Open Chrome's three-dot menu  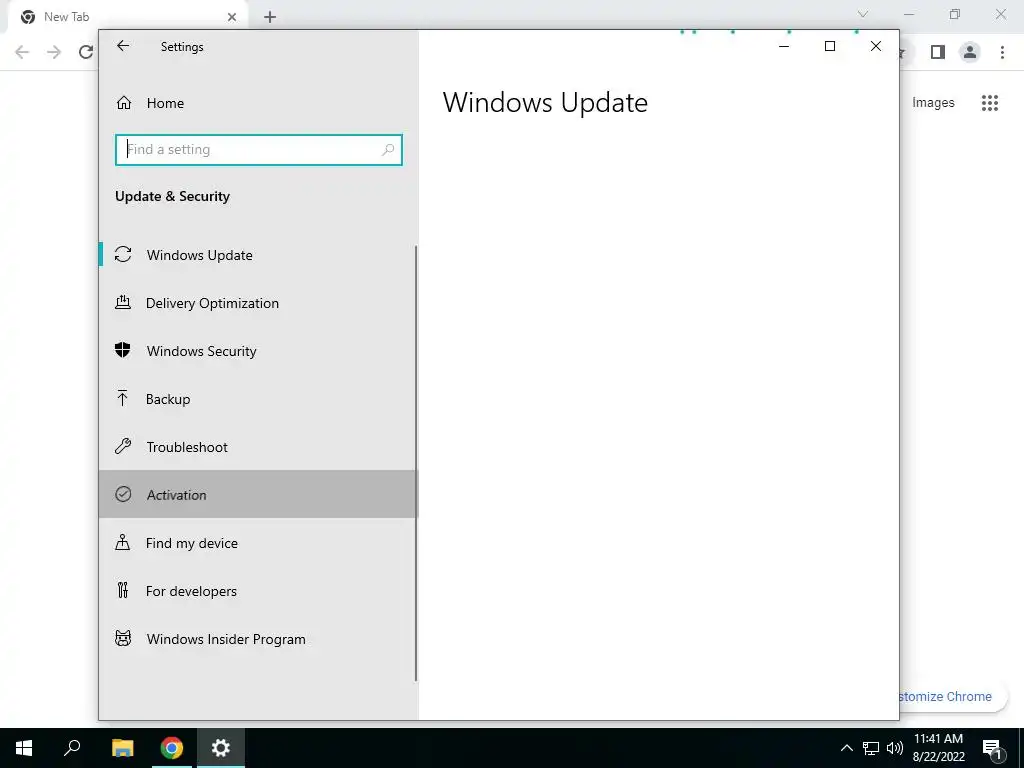(1002, 52)
